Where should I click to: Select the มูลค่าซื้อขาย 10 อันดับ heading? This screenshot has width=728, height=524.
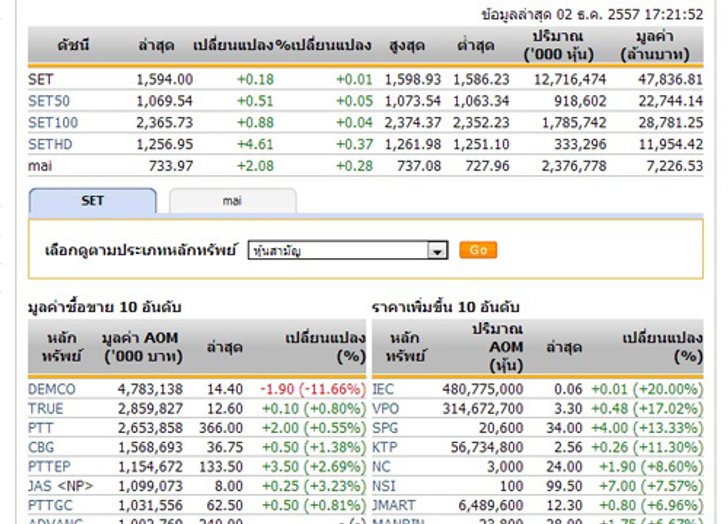(104, 307)
